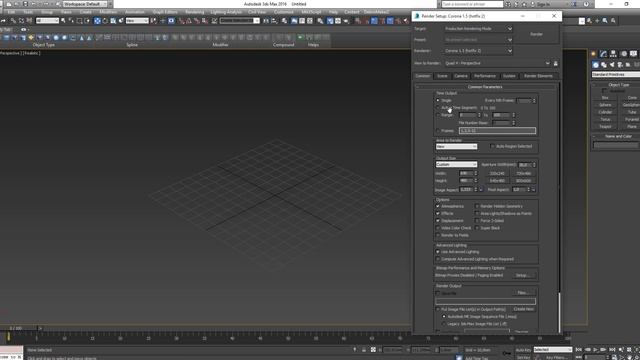This screenshot has width=640, height=360.
Task: Click the Render button in Render Setup
Action: point(536,34)
